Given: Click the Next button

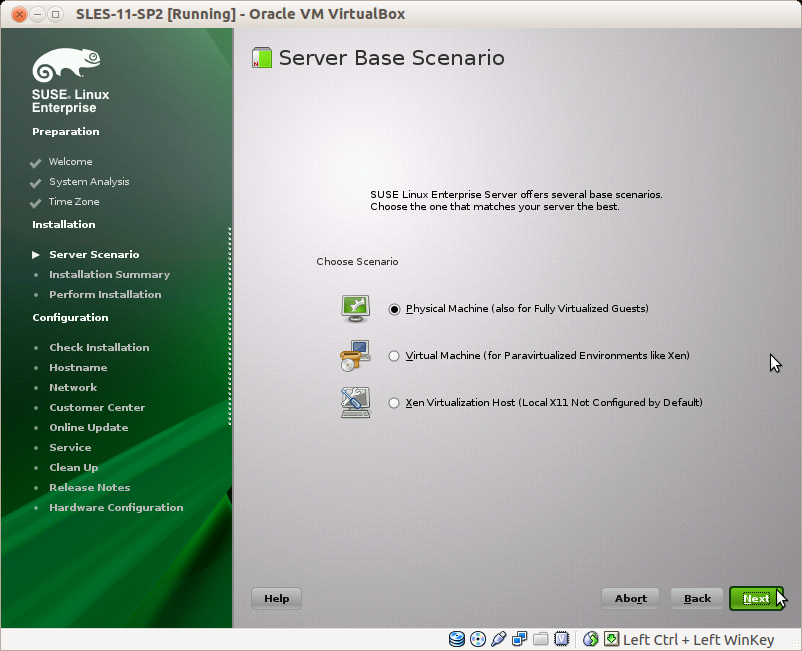Looking at the screenshot, I should [x=756, y=598].
